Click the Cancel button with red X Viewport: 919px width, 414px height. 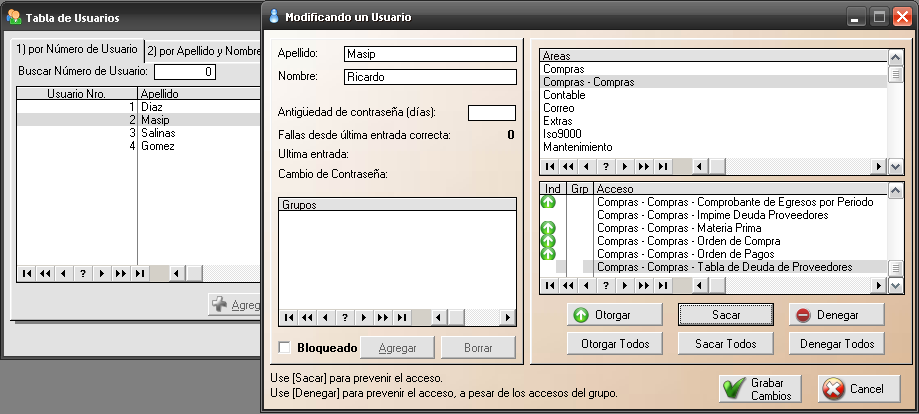852,388
